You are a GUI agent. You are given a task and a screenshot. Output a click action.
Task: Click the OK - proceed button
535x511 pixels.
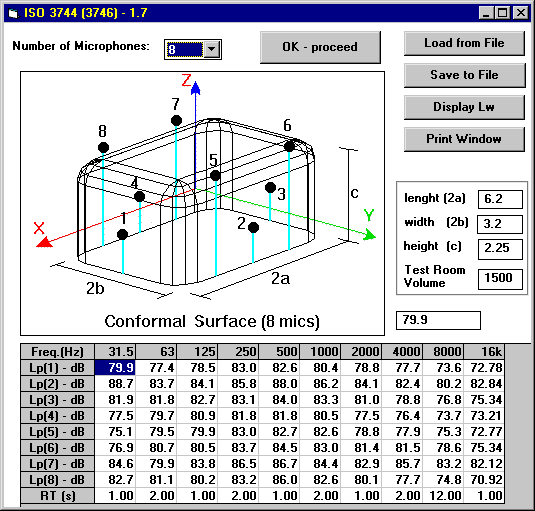320,47
